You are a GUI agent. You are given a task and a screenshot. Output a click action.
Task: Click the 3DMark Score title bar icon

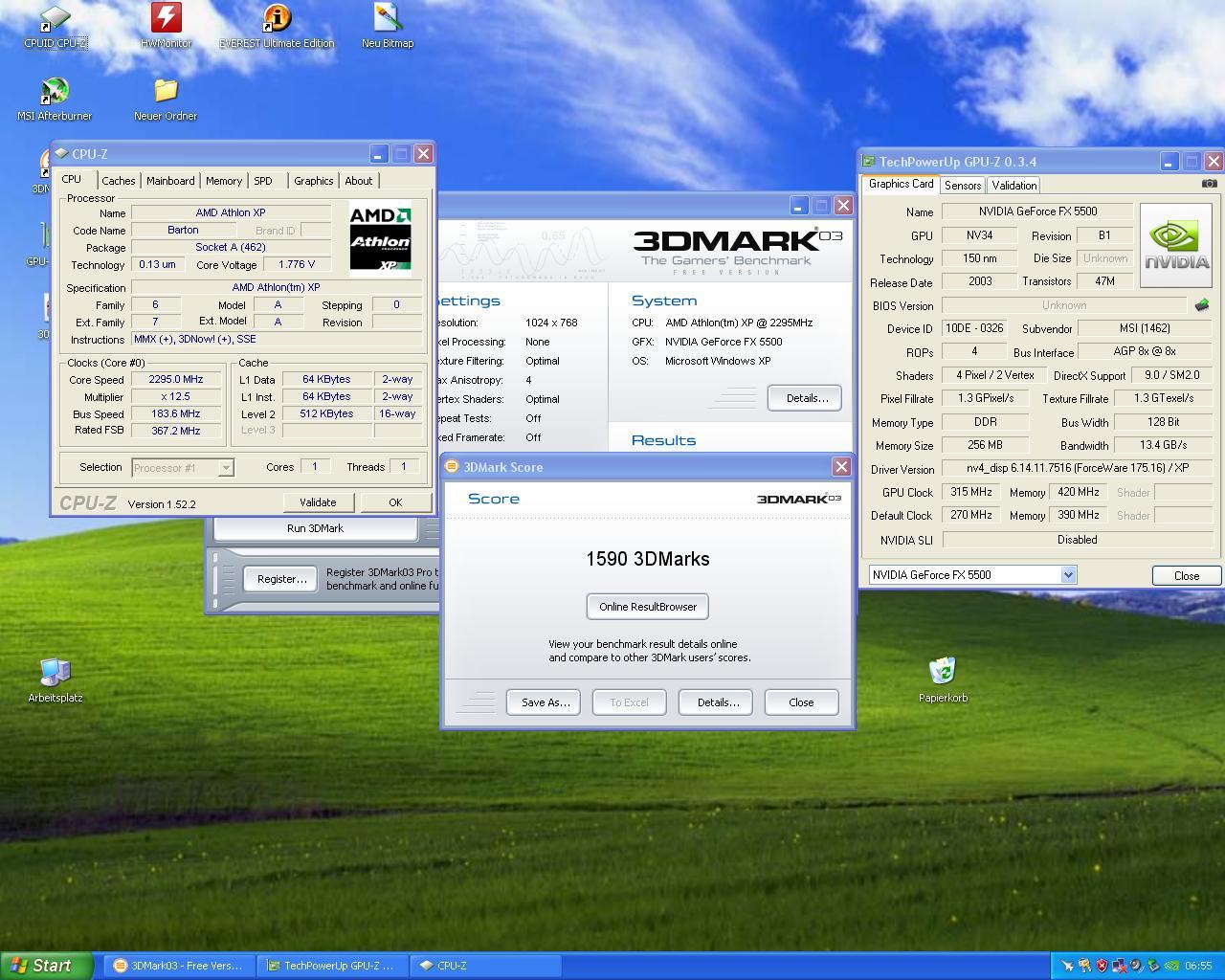(453, 466)
